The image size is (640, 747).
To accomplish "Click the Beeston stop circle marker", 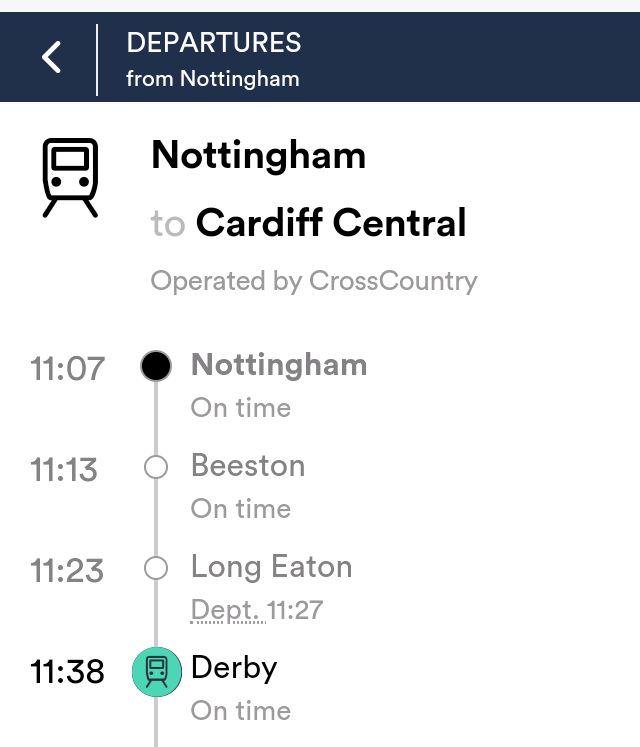I will pyautogui.click(x=156, y=467).
